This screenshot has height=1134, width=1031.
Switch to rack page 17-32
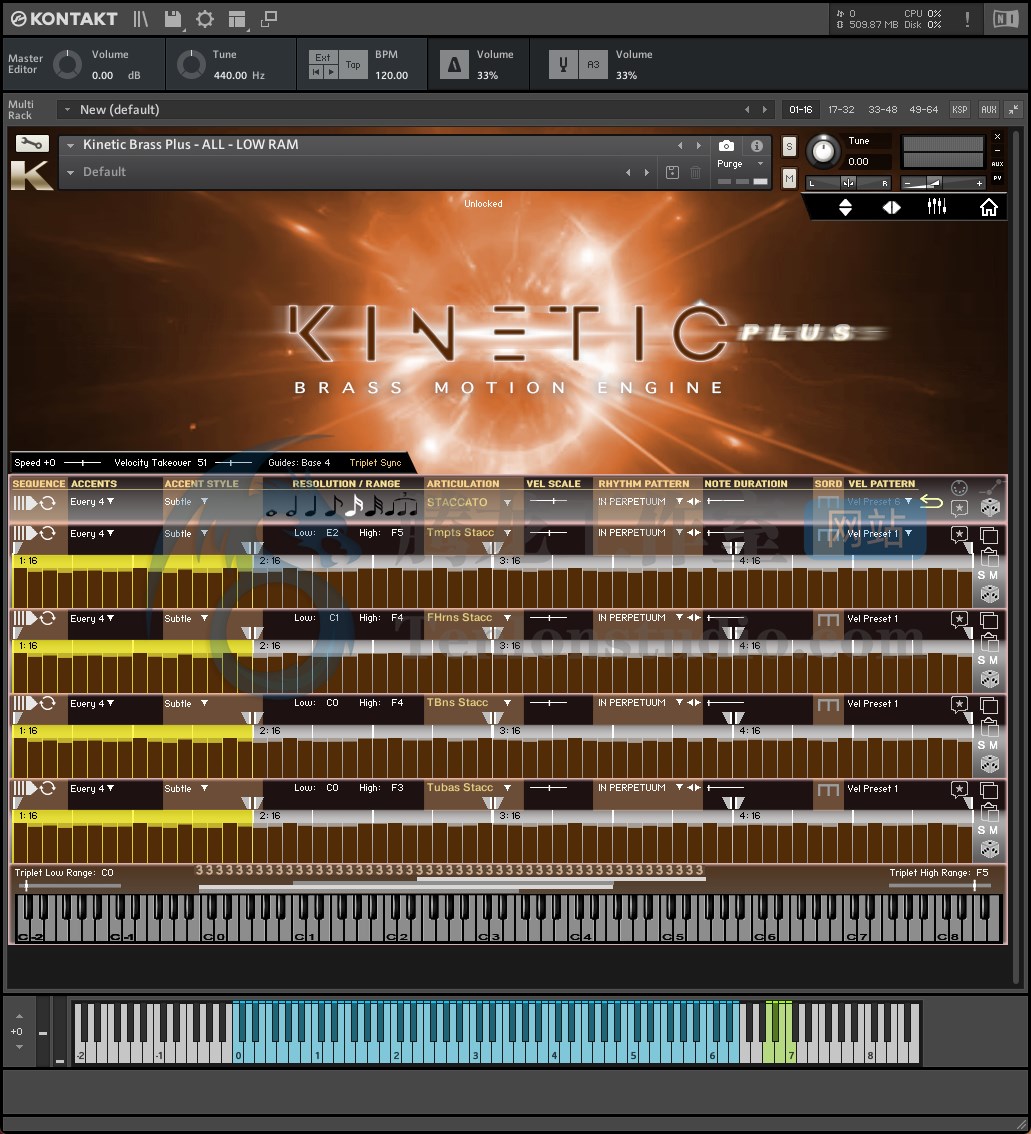click(x=841, y=110)
